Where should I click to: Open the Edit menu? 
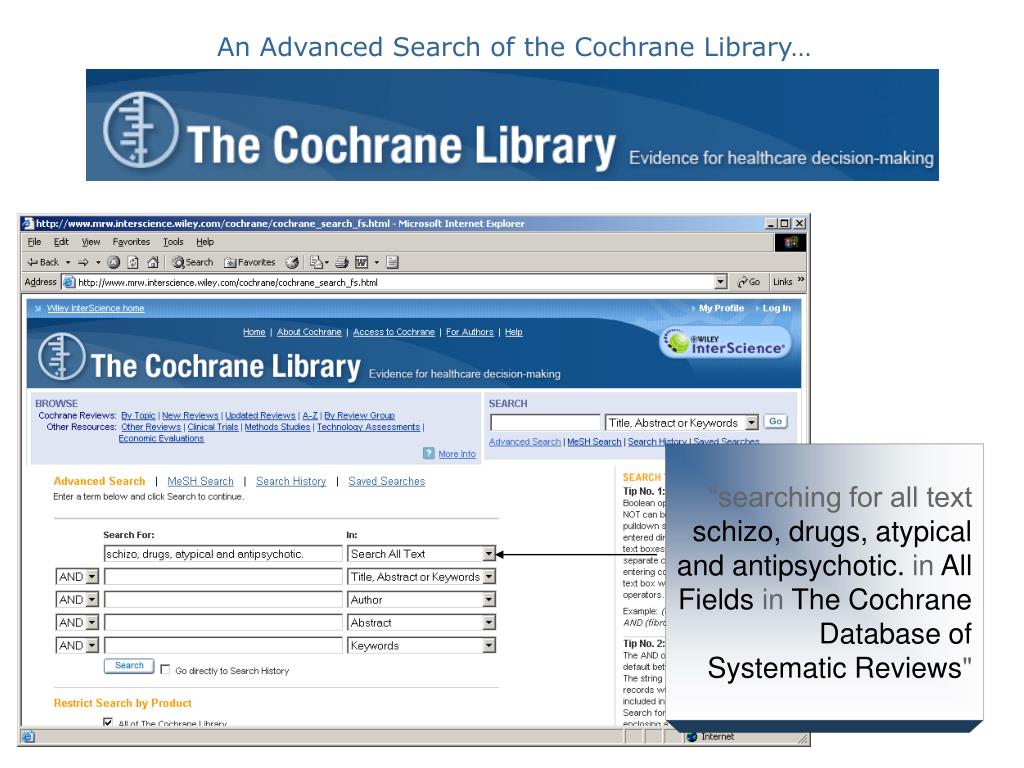(x=61, y=242)
